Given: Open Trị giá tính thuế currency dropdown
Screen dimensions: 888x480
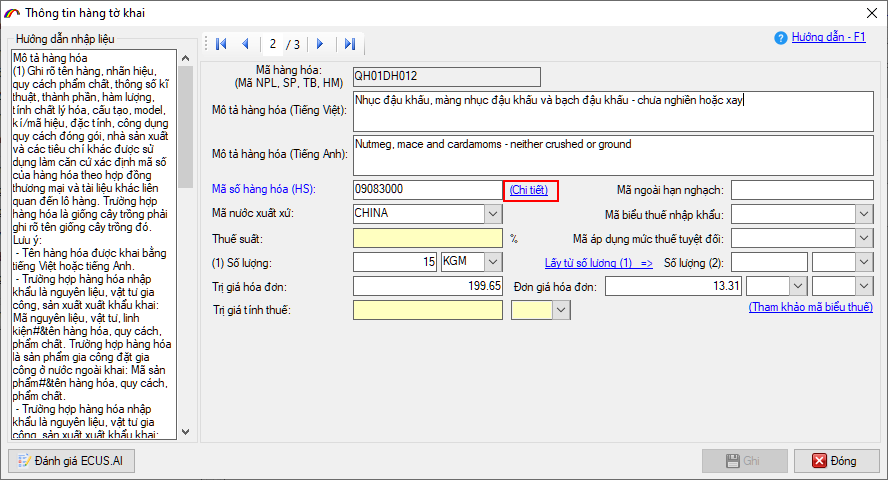Looking at the screenshot, I should [x=561, y=310].
